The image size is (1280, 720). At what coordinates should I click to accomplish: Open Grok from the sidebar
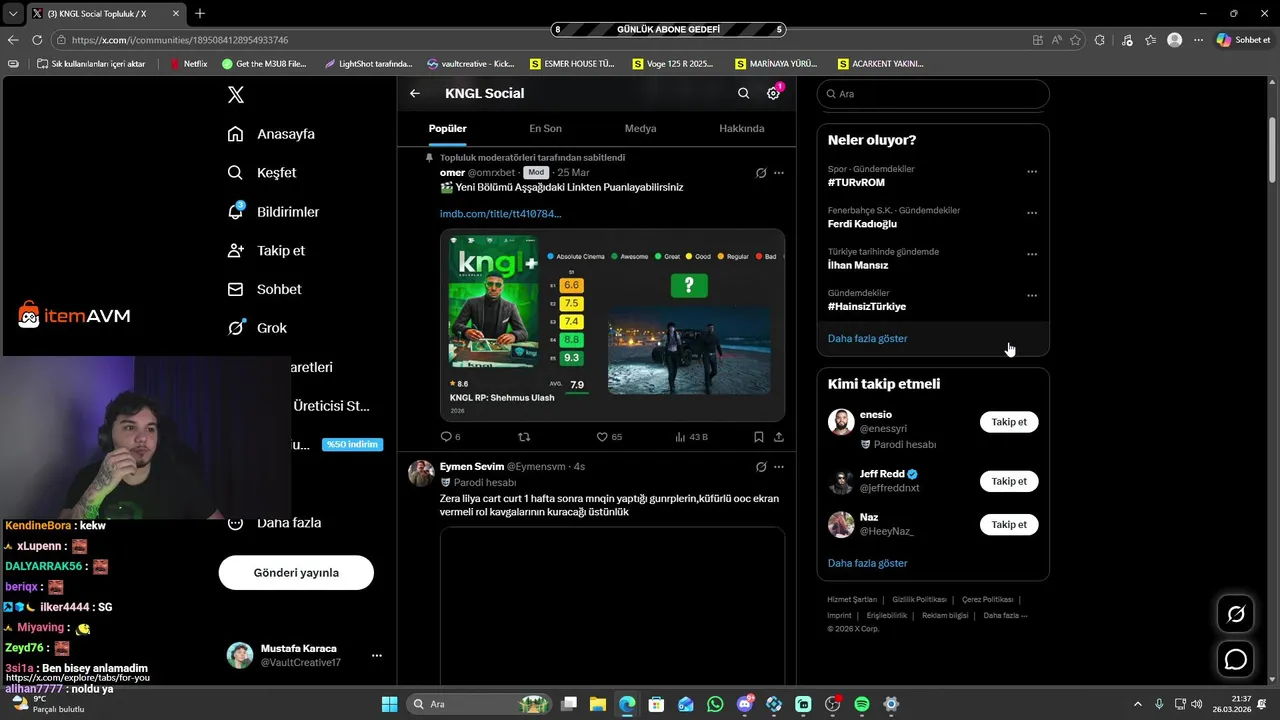tap(257, 328)
